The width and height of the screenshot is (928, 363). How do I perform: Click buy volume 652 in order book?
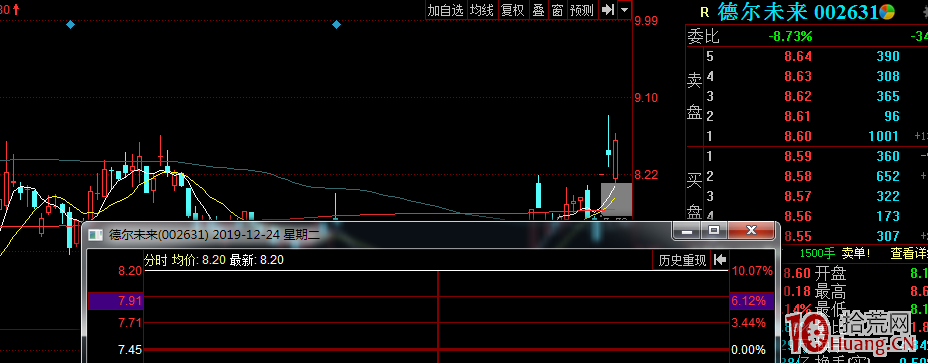coord(888,176)
